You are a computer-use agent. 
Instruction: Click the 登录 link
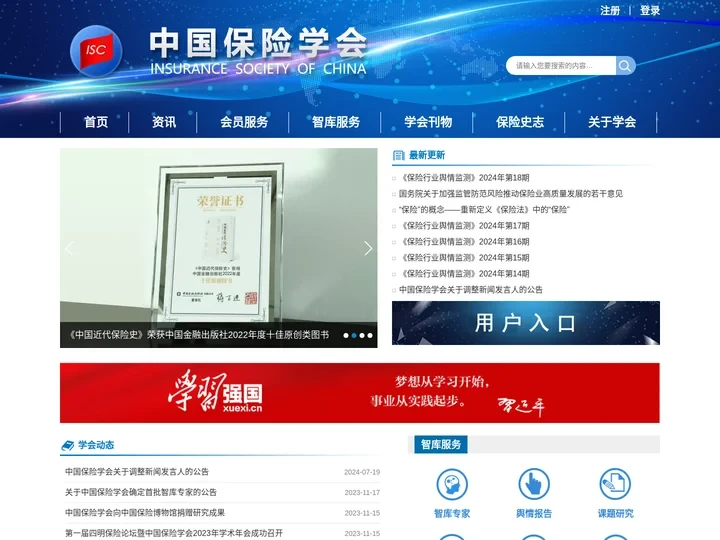coord(650,11)
